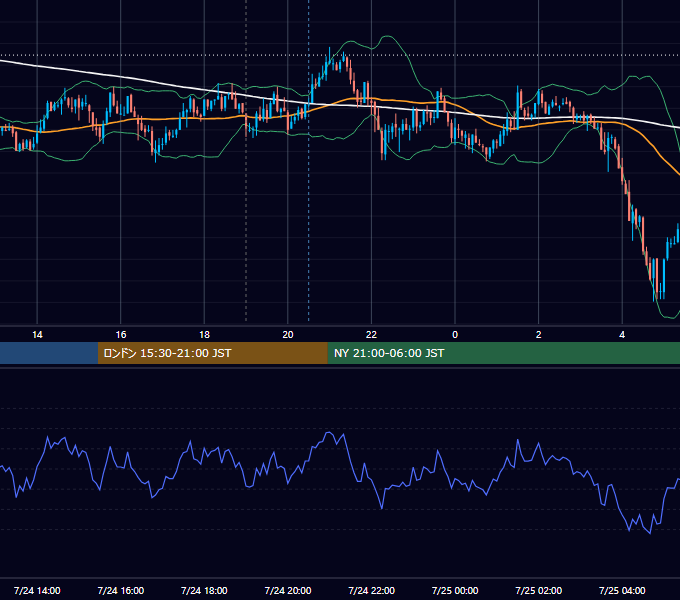Click the blue session bar before London
The height and width of the screenshot is (600, 680).
pos(49,353)
